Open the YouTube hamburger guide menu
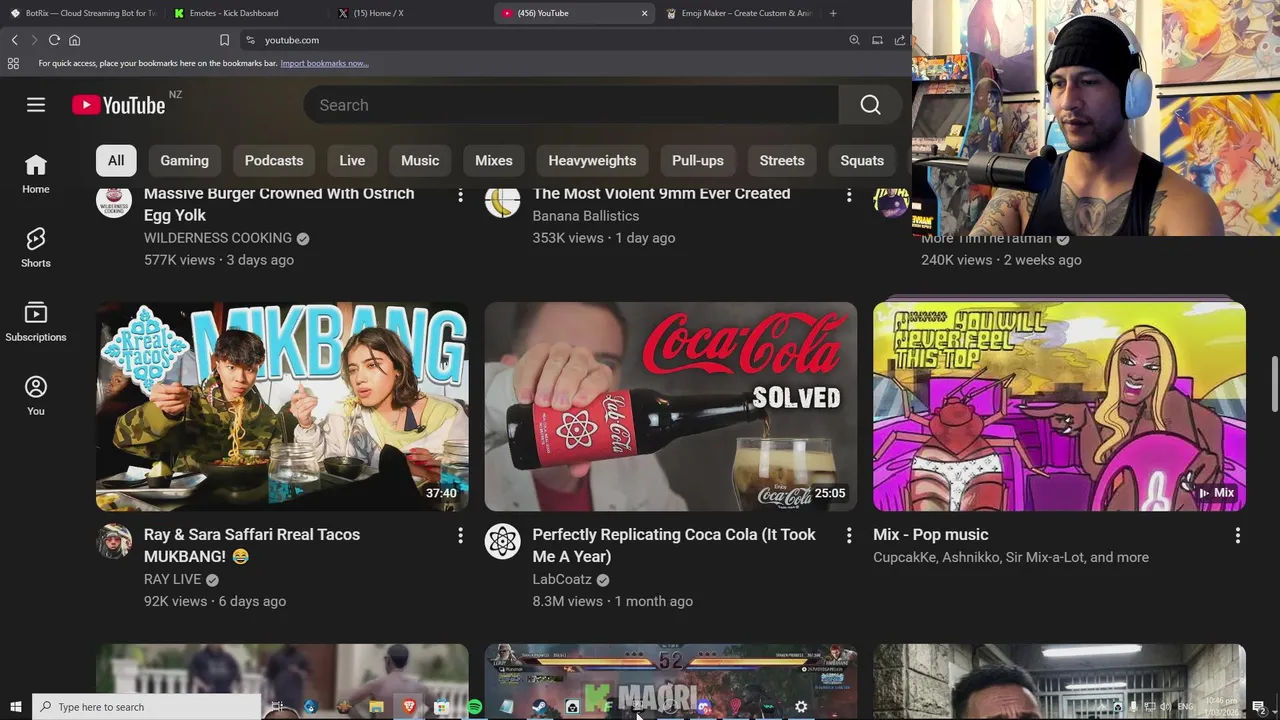Screen dimensions: 1280x720 click(x=36, y=105)
